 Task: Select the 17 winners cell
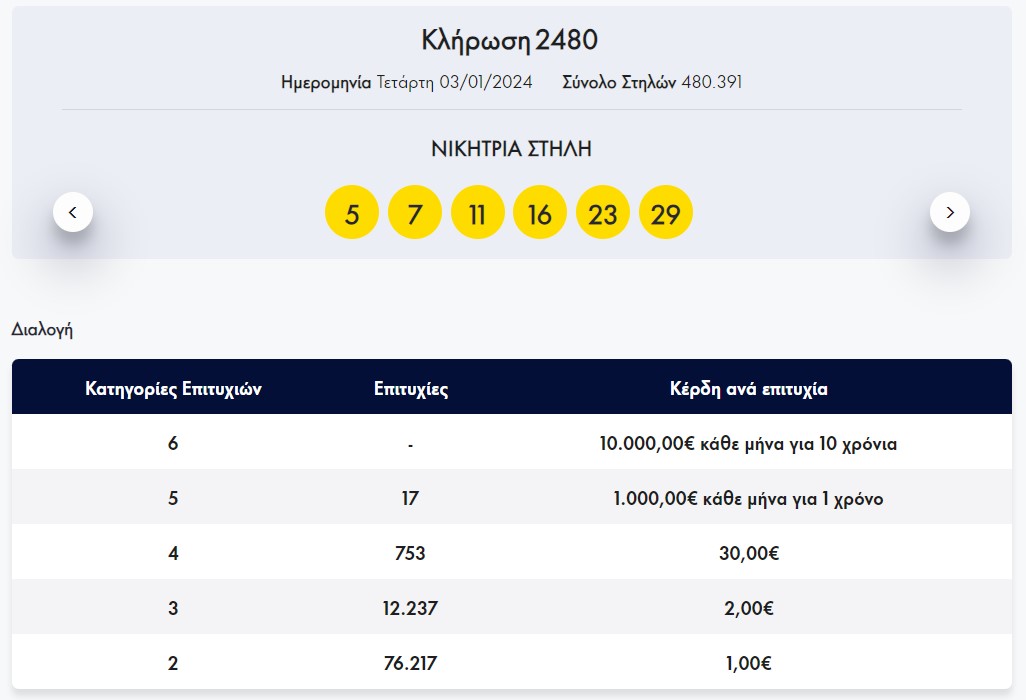pyautogui.click(x=410, y=498)
